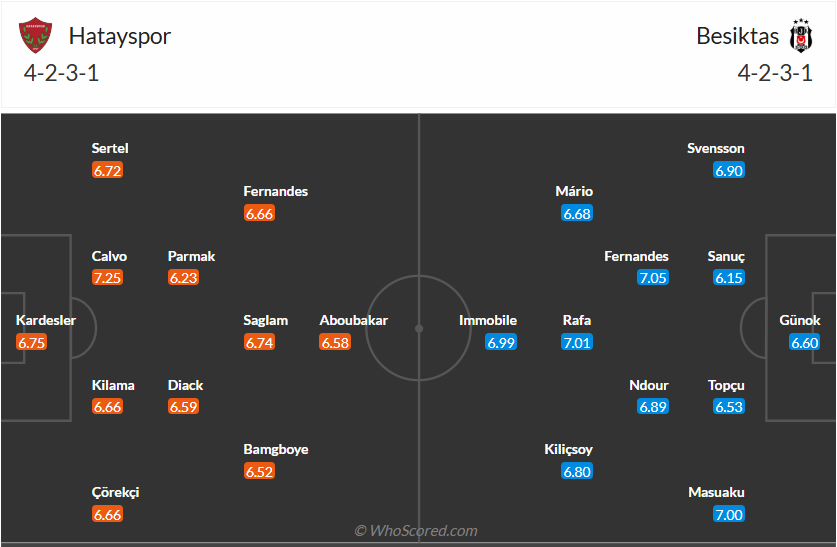This screenshot has height=547, width=837.
Task: Select Besiktas goalkeeper Günok
Action: pos(800,321)
